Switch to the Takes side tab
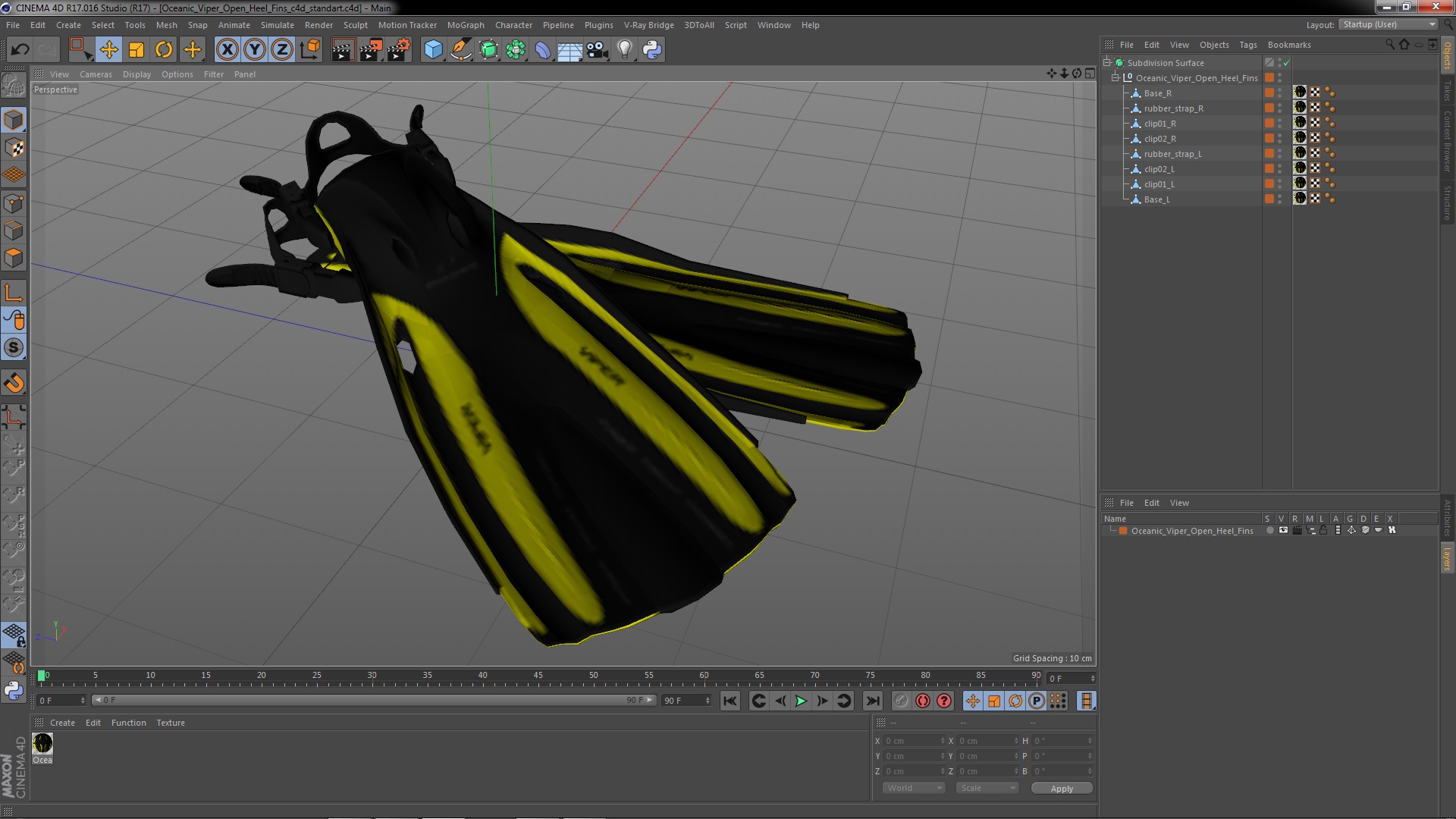The image size is (1456, 819). pos(1447,91)
